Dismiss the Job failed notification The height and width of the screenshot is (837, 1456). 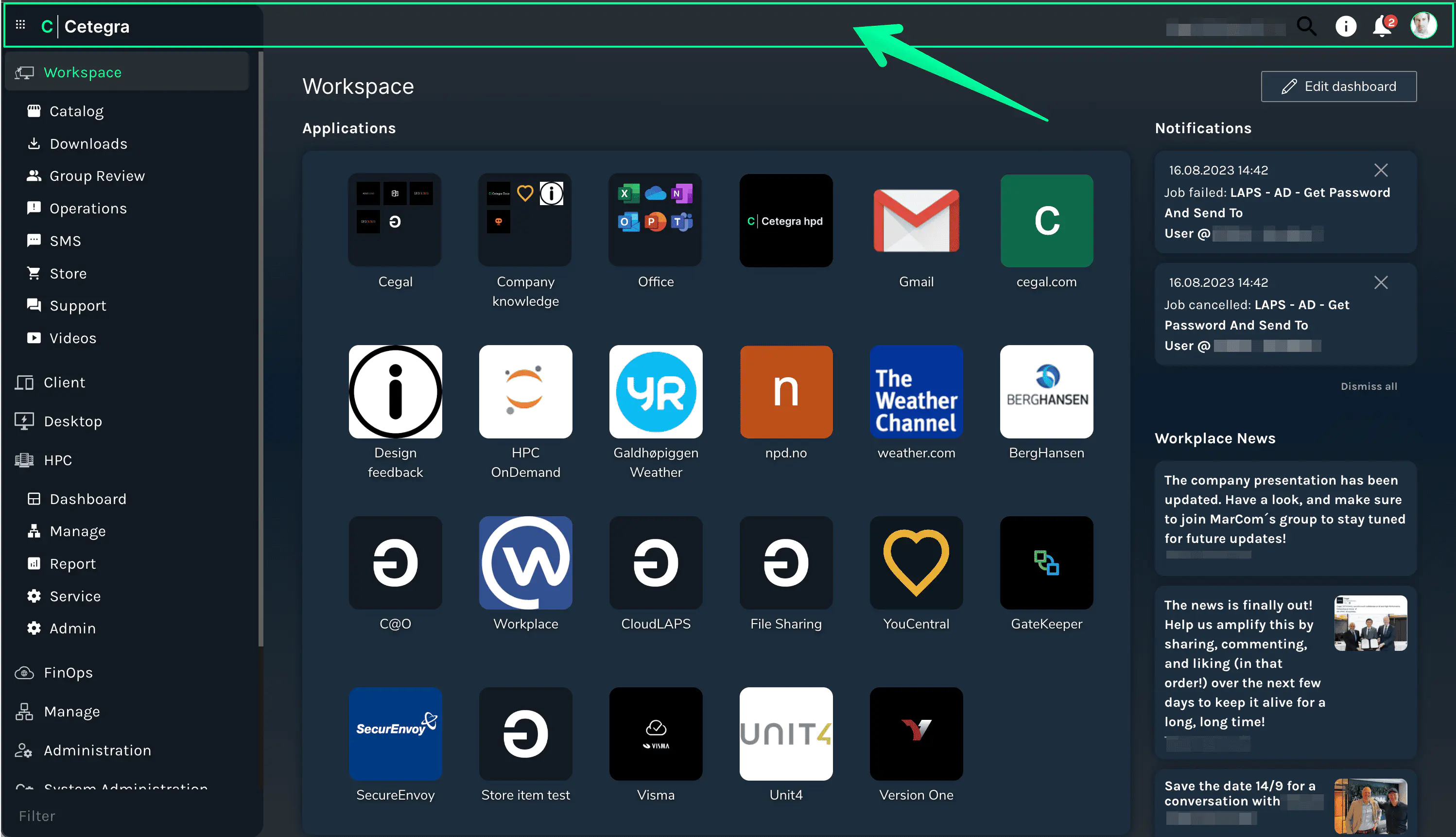point(1381,170)
